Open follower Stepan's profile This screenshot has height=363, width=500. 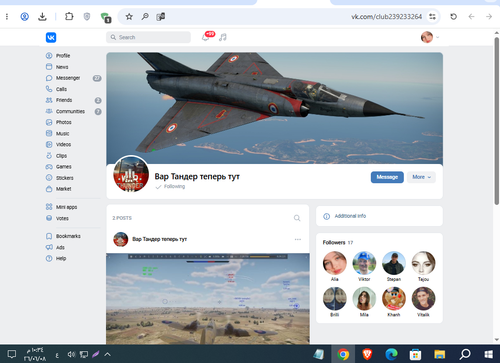click(x=394, y=266)
